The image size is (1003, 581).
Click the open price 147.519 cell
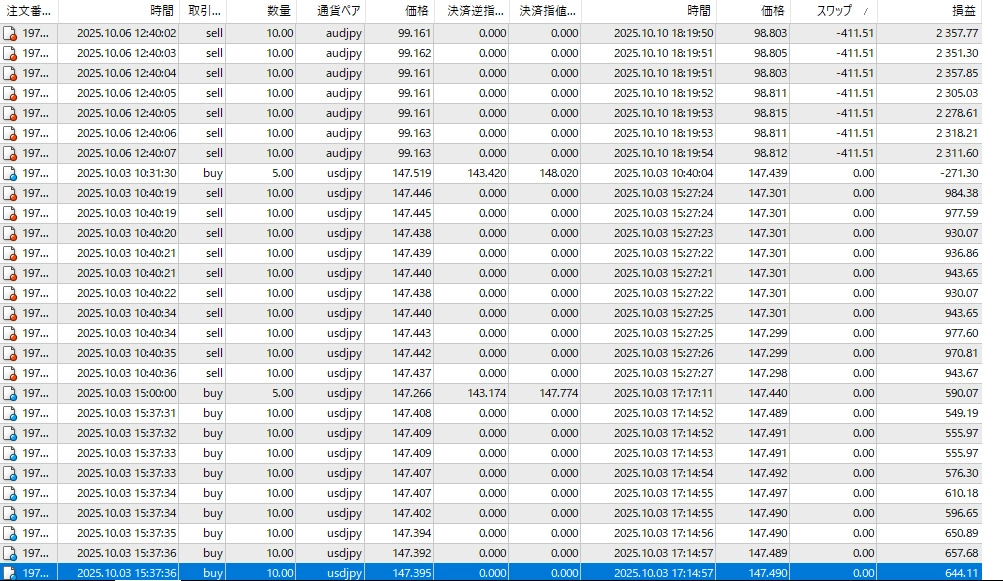point(412,173)
